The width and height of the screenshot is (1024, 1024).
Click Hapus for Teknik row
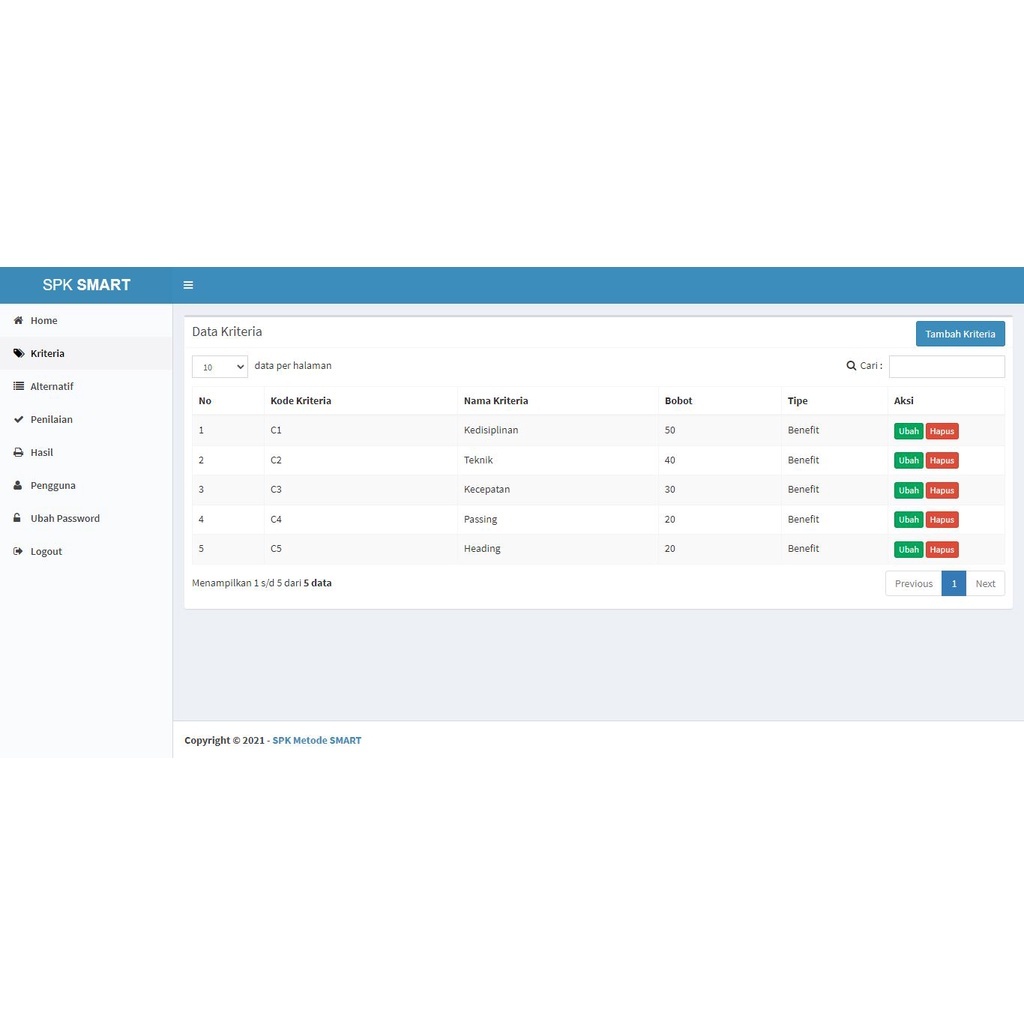(942, 461)
